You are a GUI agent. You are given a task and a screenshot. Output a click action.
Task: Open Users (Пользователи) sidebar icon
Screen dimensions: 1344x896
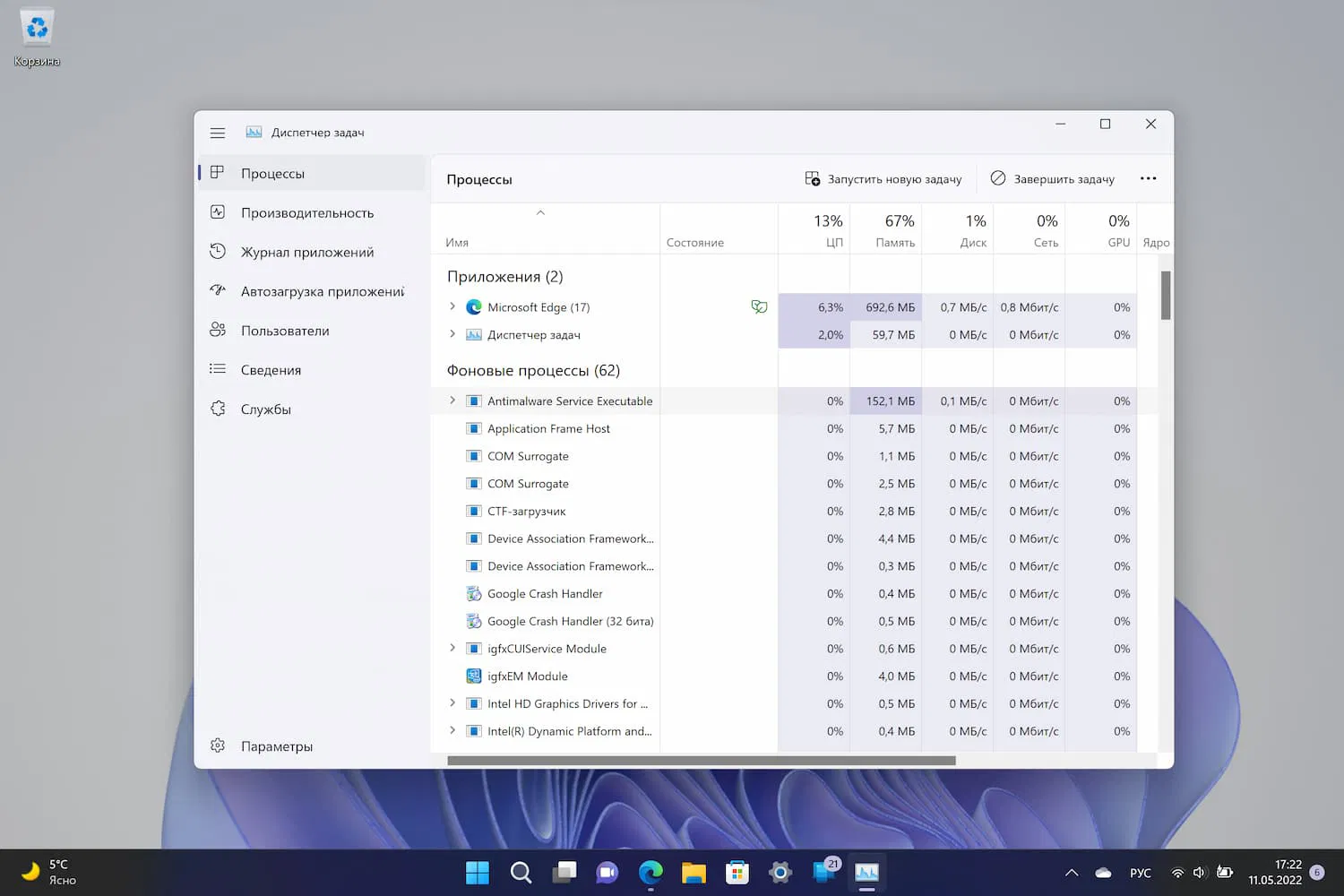pos(218,330)
